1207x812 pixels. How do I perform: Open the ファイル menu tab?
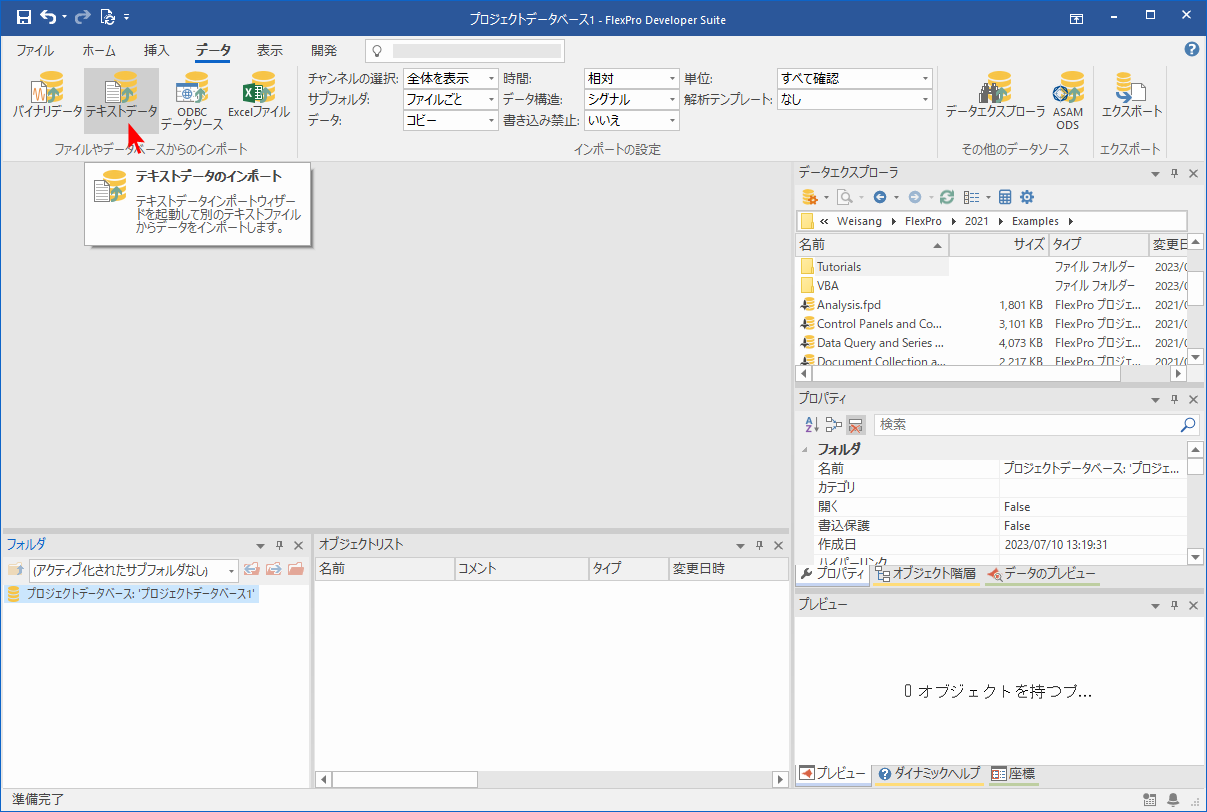click(x=35, y=50)
